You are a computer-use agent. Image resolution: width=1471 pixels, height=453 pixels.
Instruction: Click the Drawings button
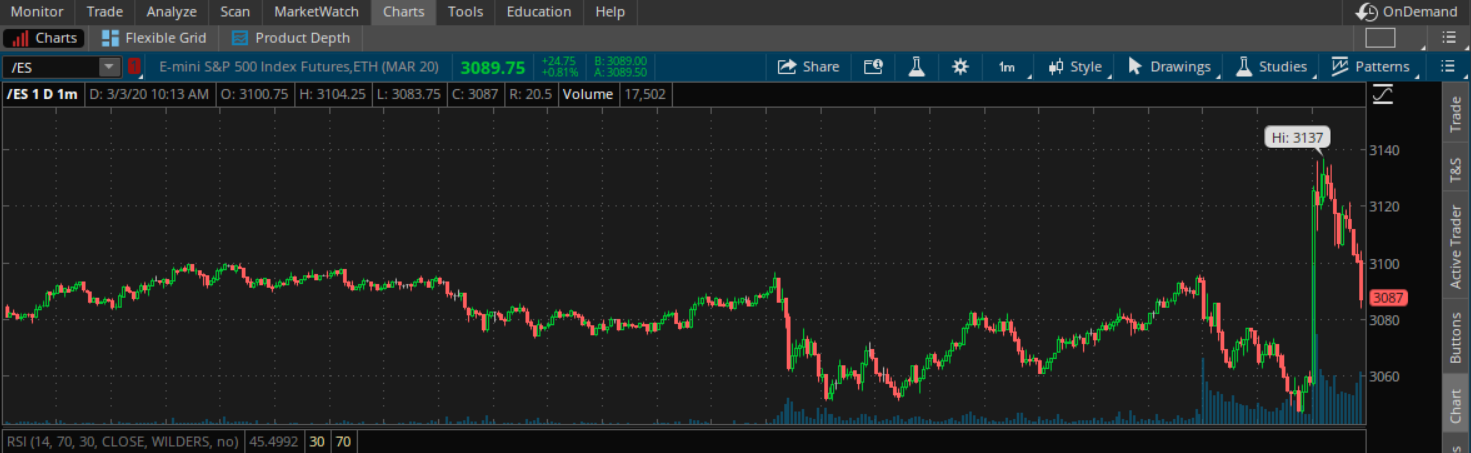1169,66
